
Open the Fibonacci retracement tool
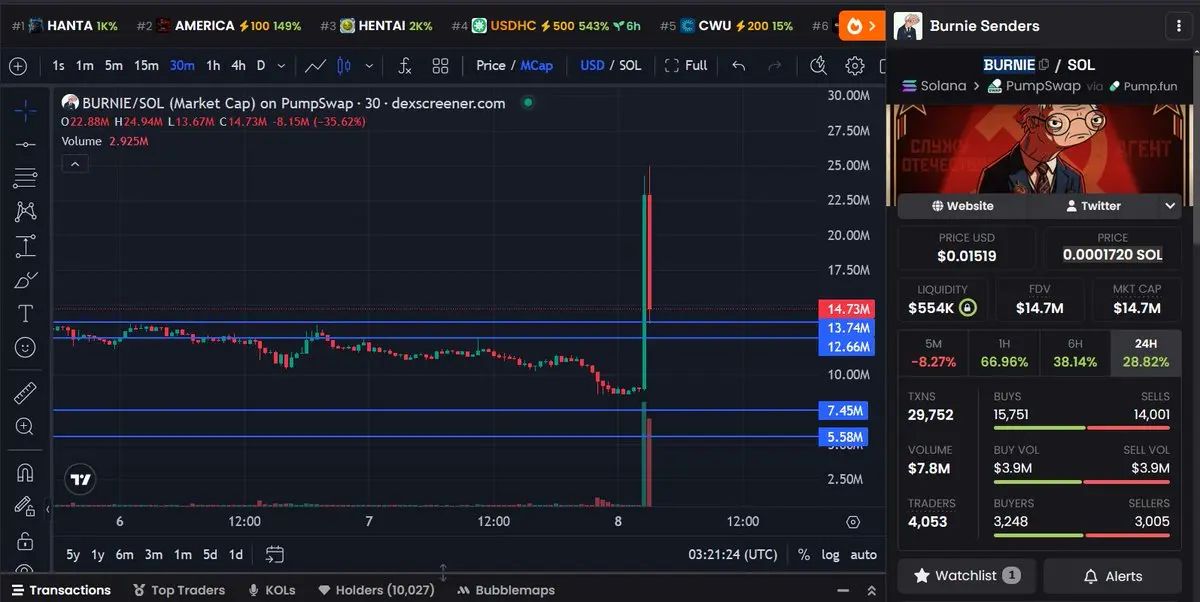click(x=25, y=178)
